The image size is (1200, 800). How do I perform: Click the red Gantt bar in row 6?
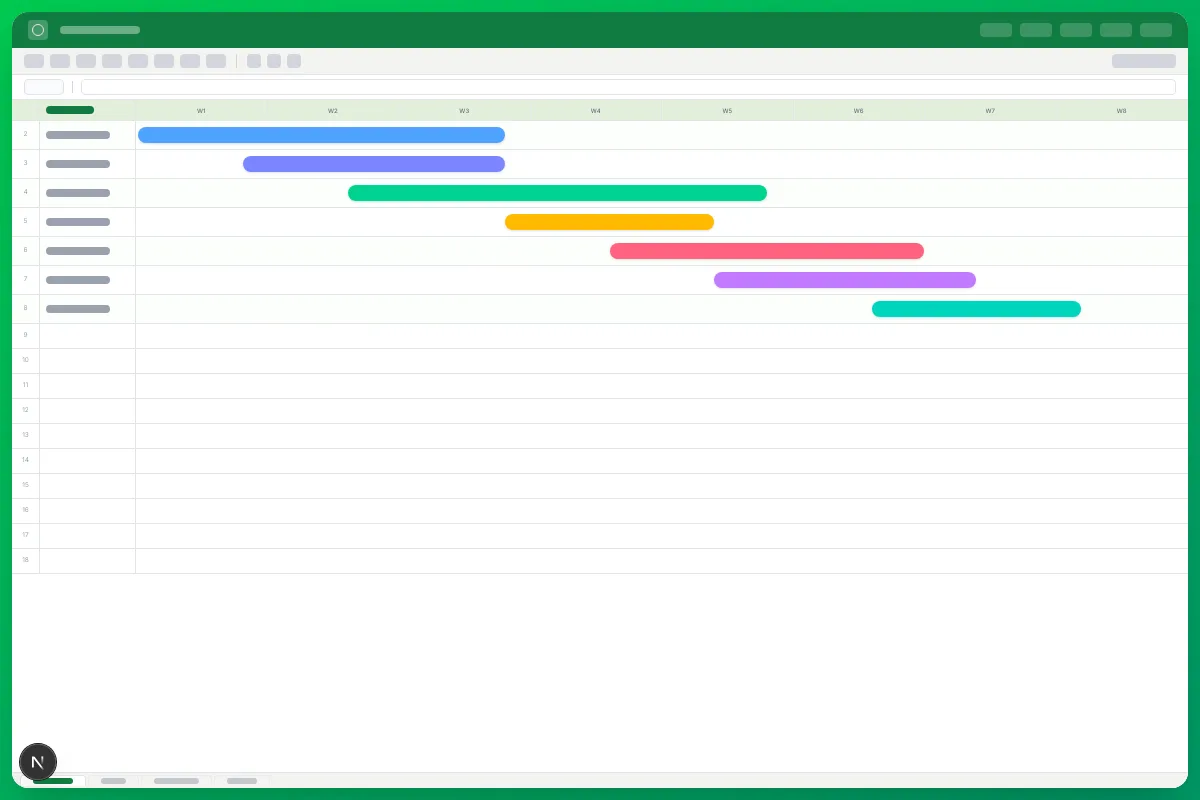click(x=767, y=251)
